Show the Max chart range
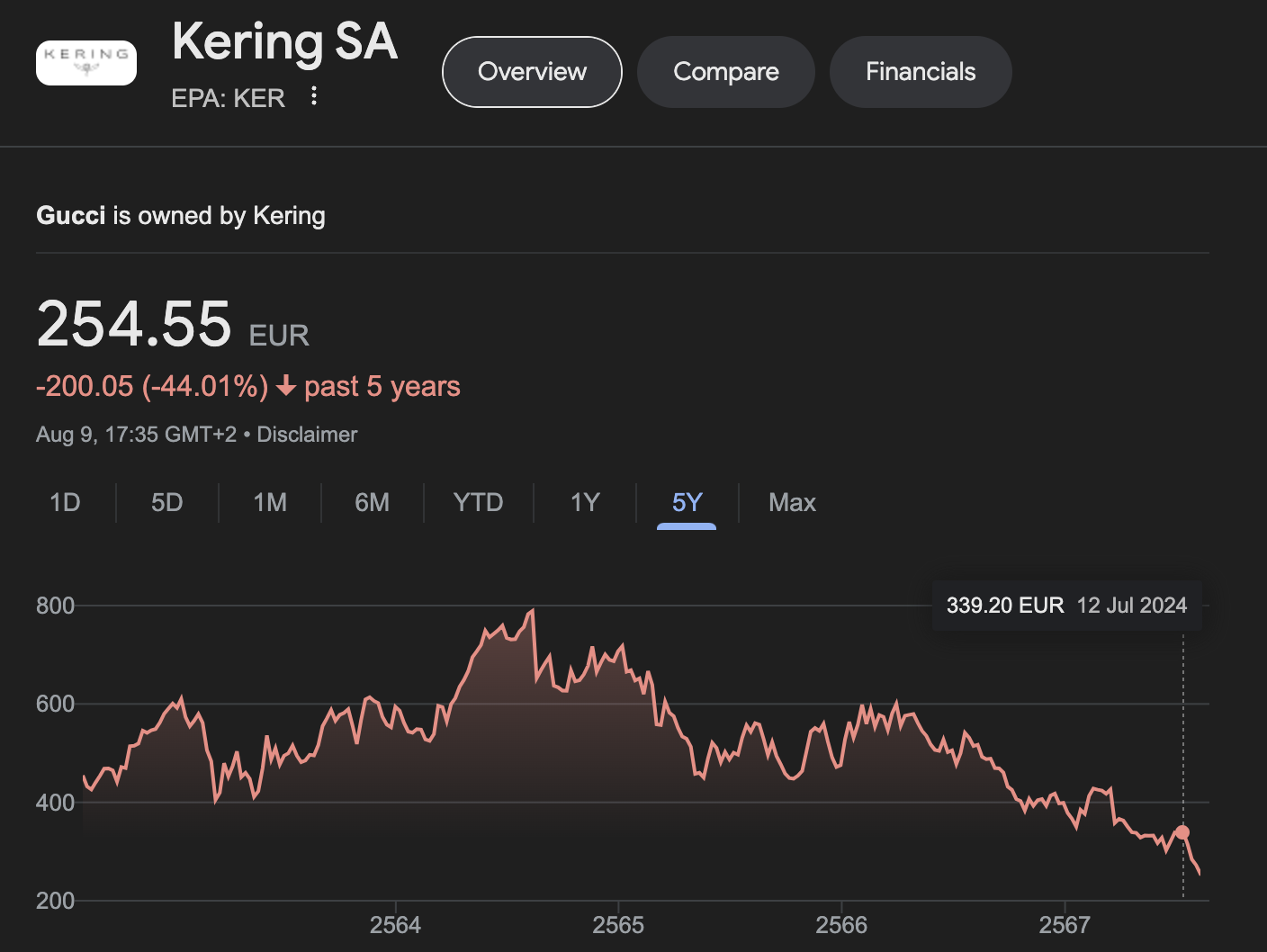1267x952 pixels. [792, 502]
